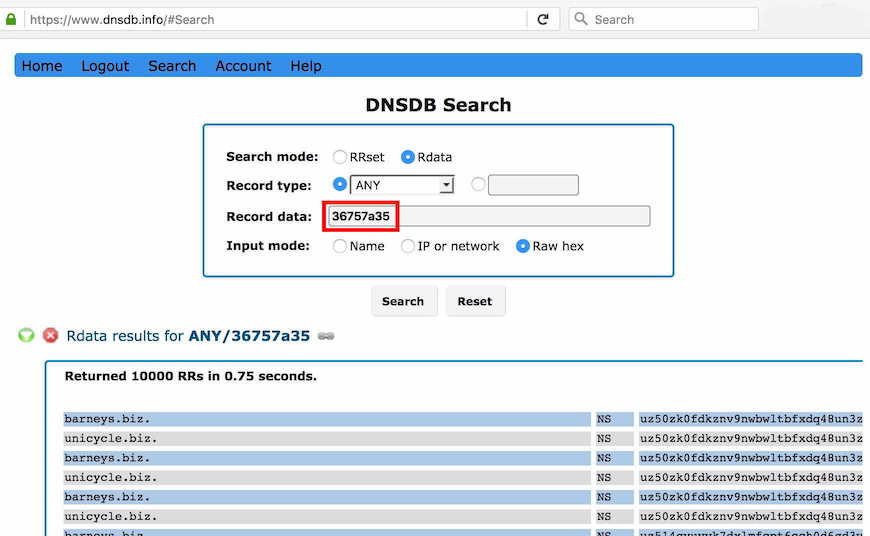Click the first unicycle.biz. result row
870x536 pixels.
327,438
